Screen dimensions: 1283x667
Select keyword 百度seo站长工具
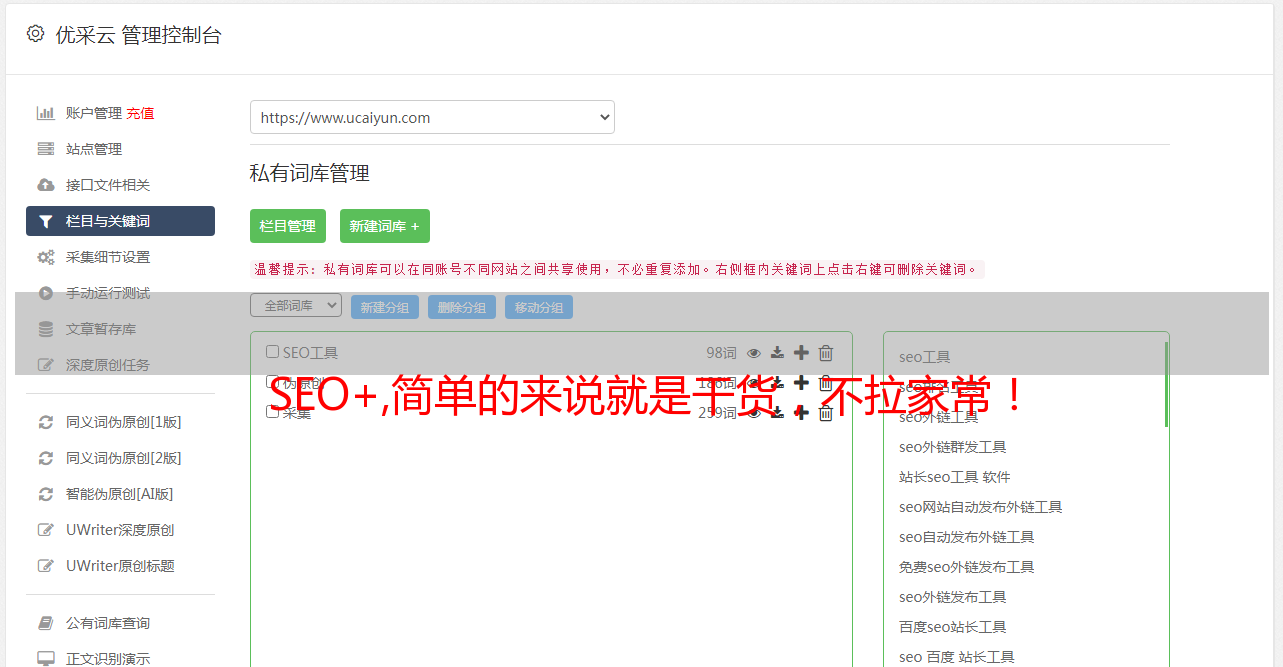953,627
